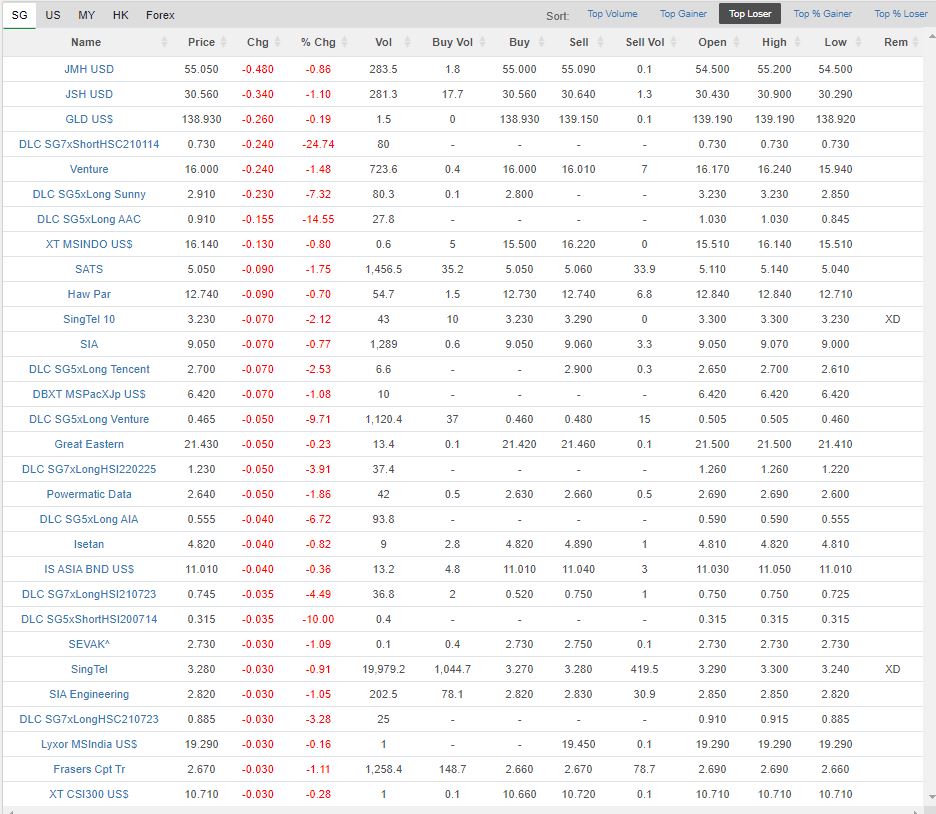The height and width of the screenshot is (814, 936).
Task: Open the Haw Par stock link
Action: tap(89, 295)
